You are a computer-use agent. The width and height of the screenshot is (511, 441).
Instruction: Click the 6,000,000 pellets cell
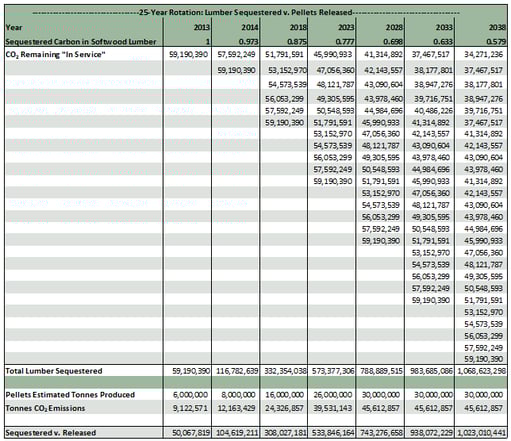[191, 395]
